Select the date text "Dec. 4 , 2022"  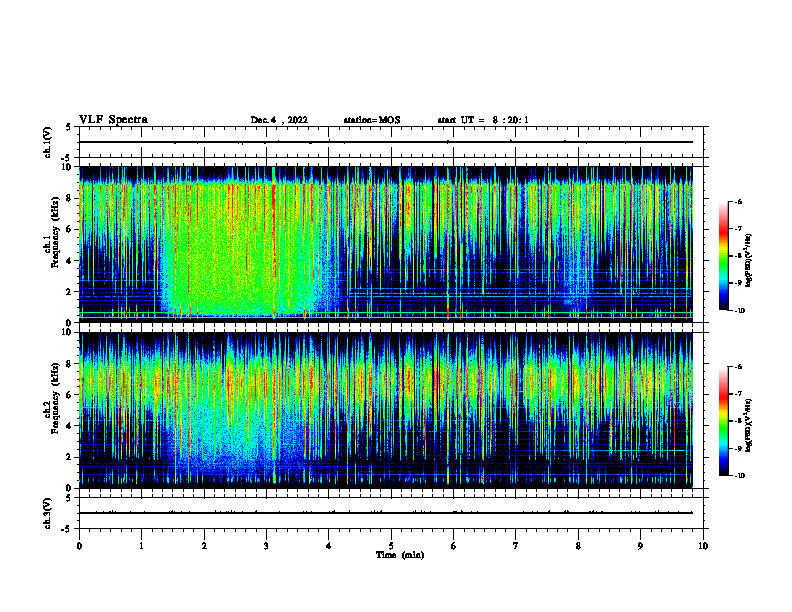279,120
